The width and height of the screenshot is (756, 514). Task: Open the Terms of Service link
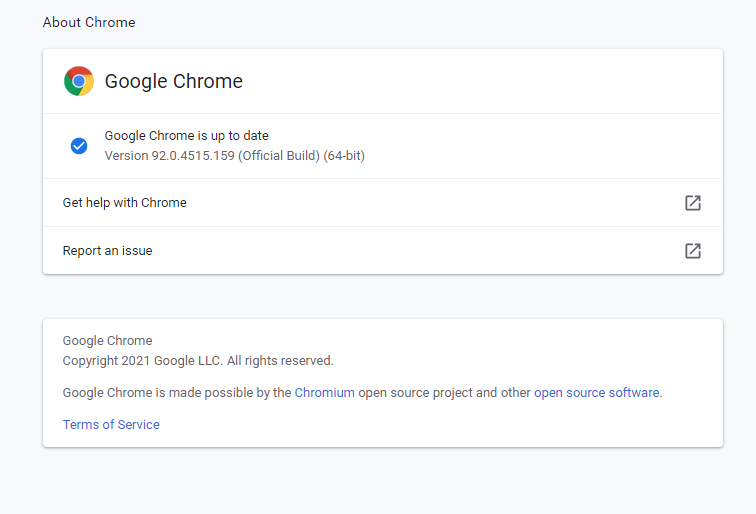111,424
